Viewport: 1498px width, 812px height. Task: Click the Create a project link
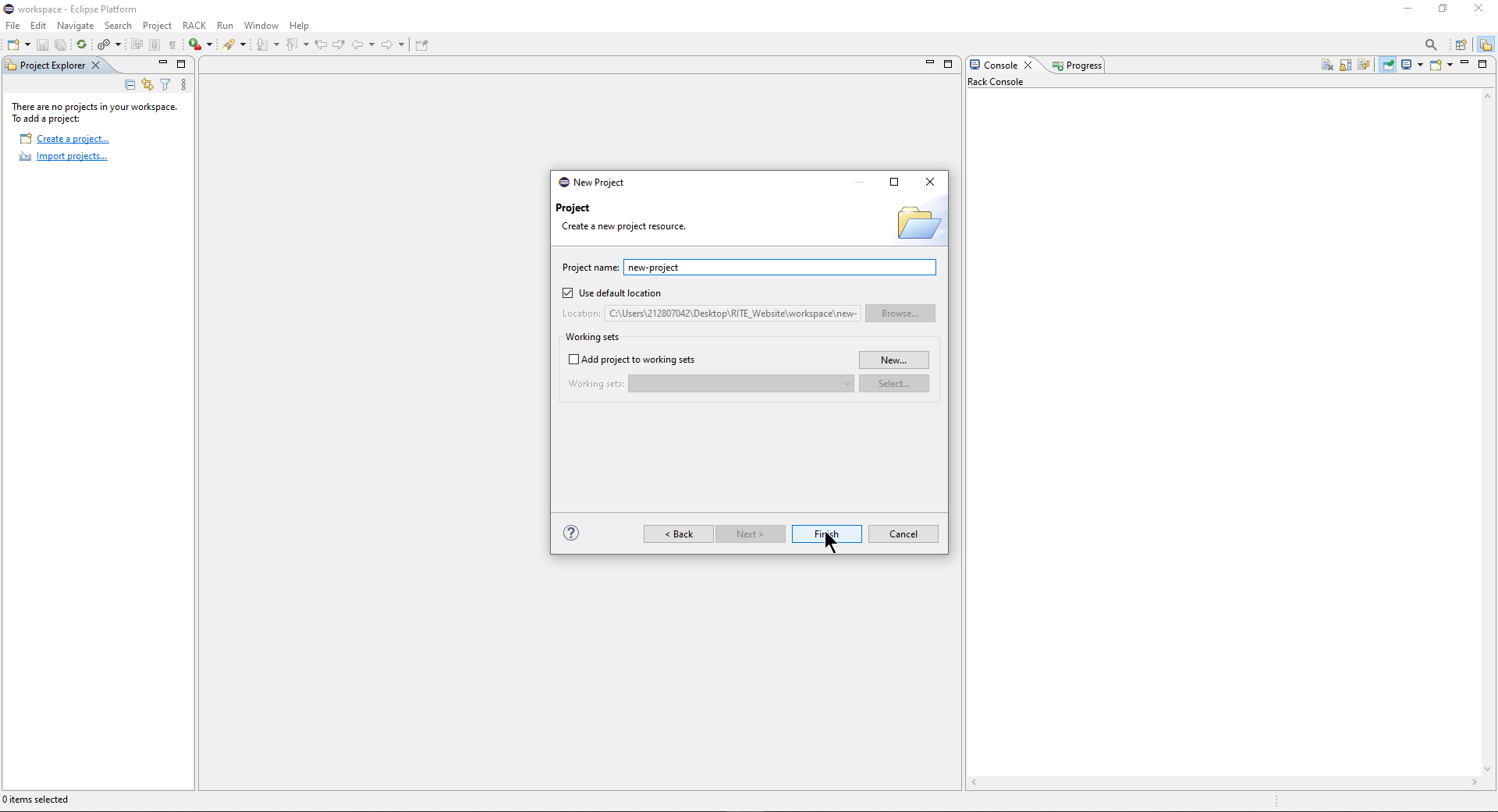(73, 139)
